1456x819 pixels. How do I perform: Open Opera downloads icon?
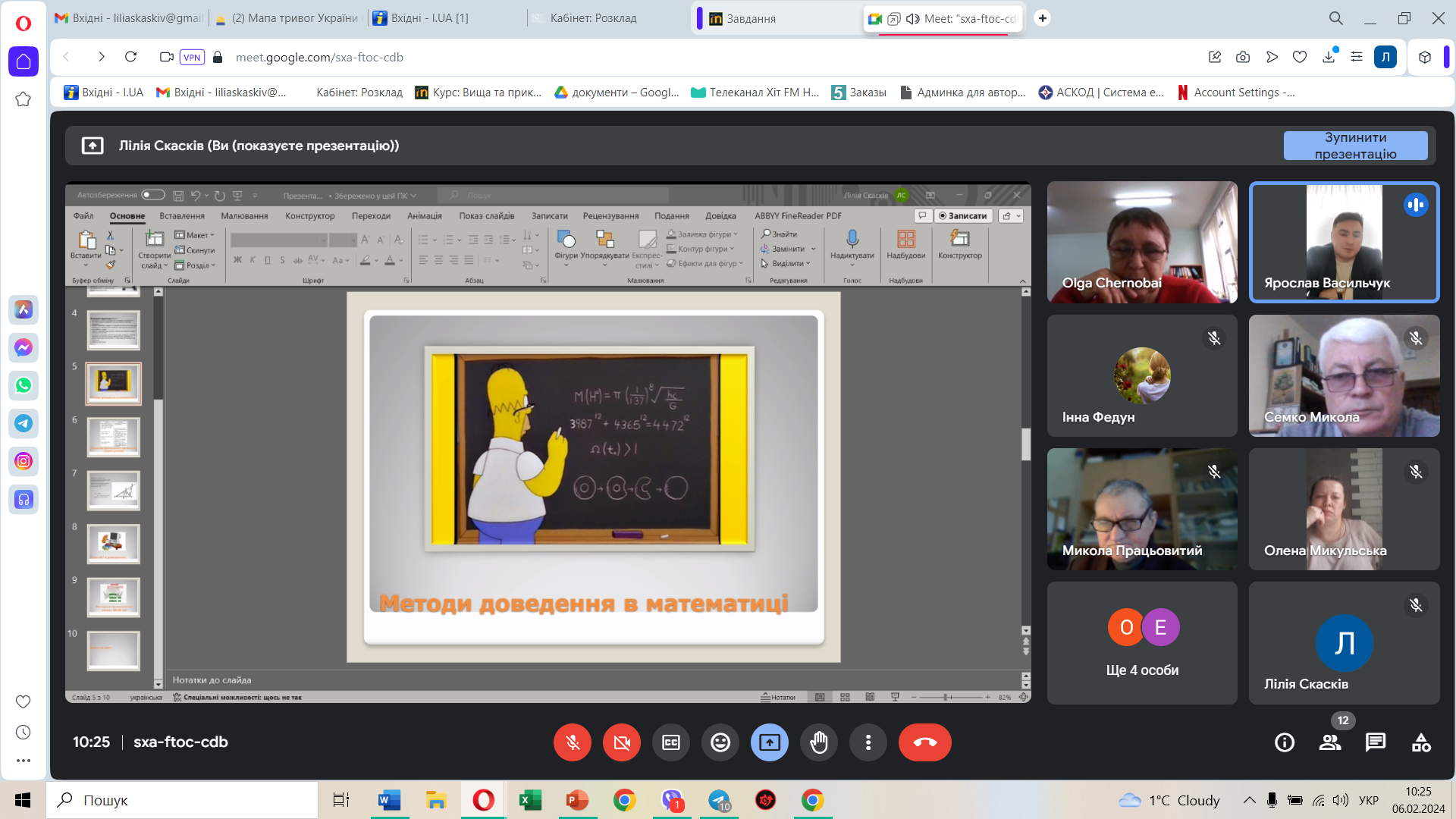1329,57
